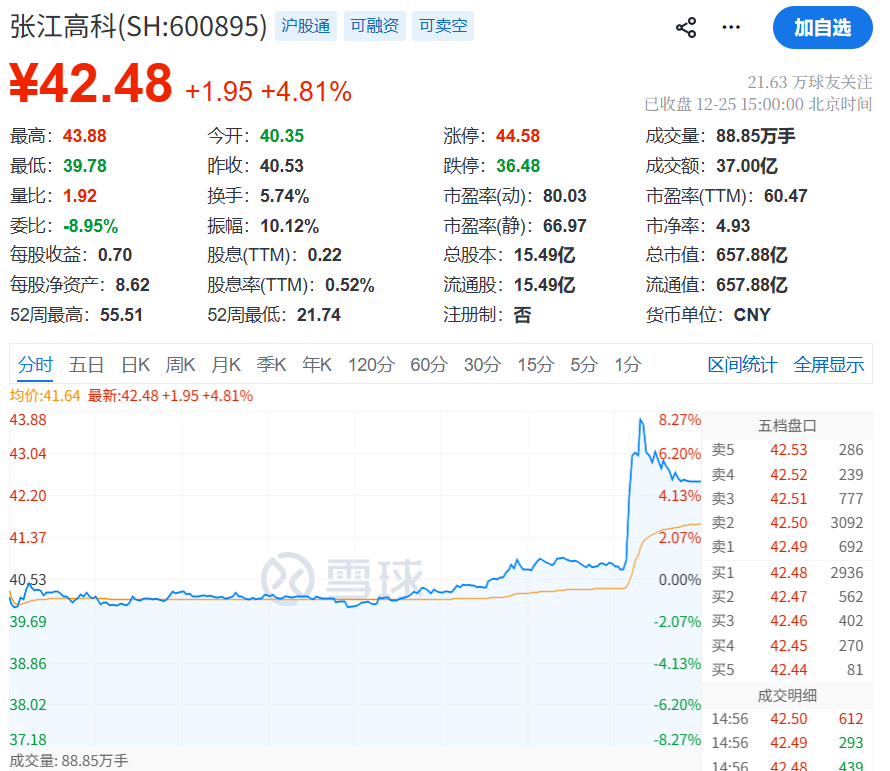Open 区间统计 statistics

[x=746, y=365]
